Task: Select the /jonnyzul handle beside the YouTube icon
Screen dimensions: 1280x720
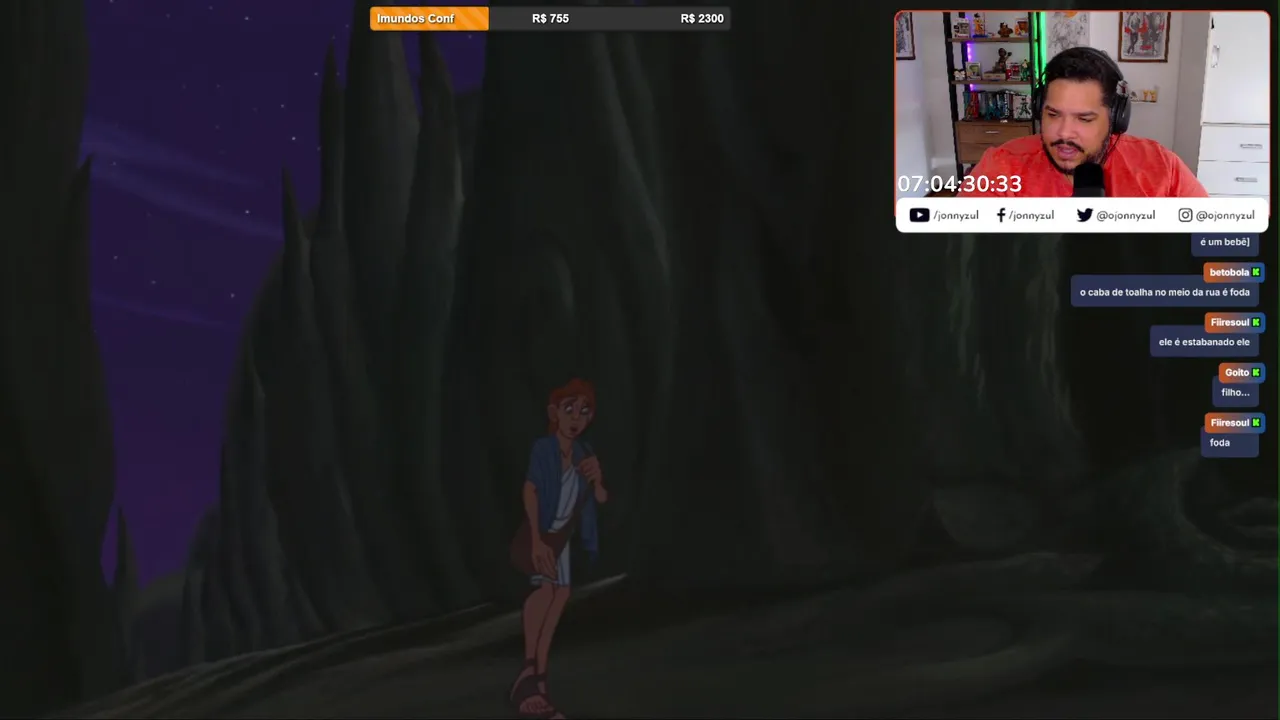Action: 955,215
